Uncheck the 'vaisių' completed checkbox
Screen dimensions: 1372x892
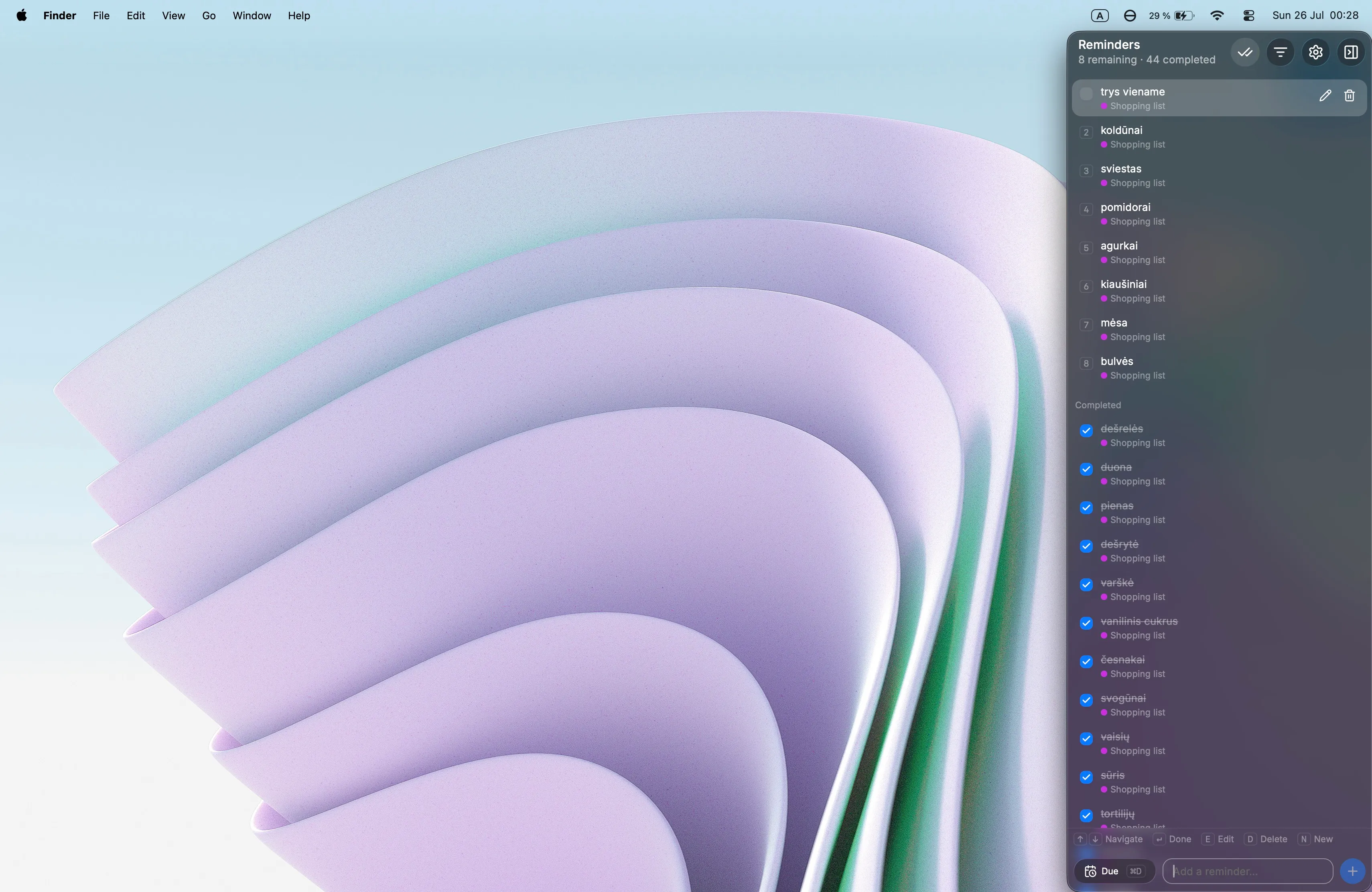[1086, 739]
